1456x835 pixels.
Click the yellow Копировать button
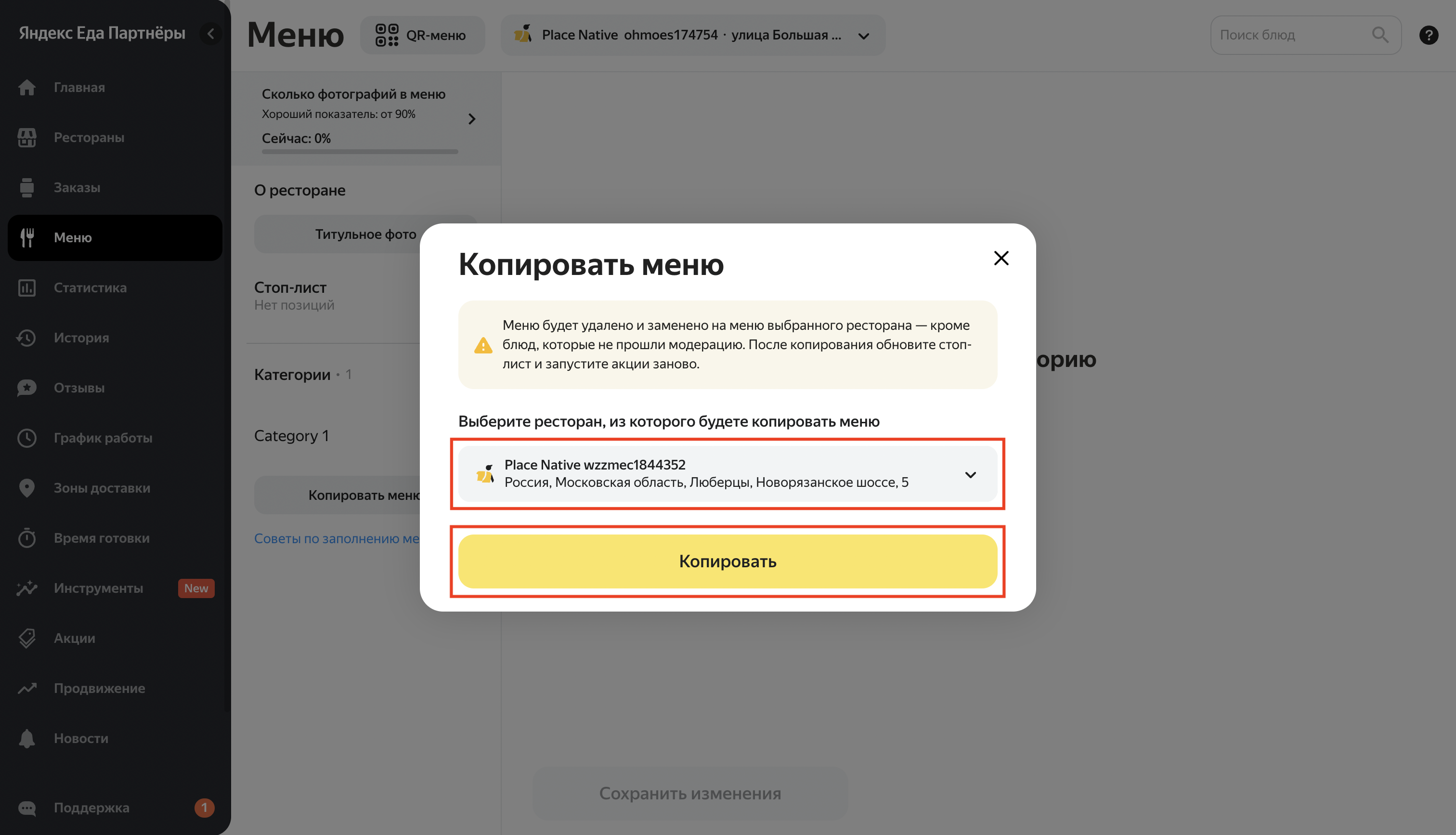coord(728,561)
